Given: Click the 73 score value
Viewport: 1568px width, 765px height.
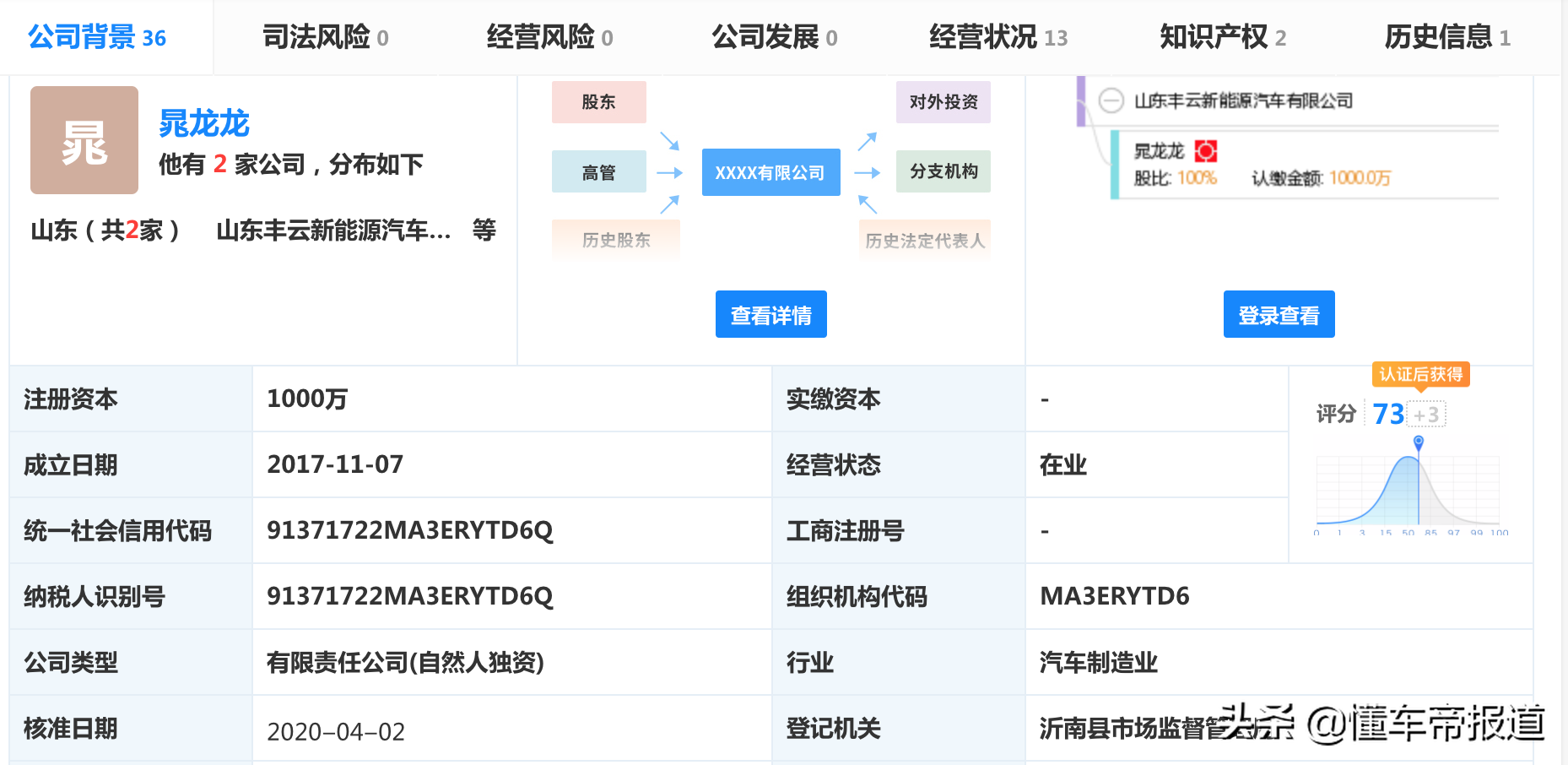Looking at the screenshot, I should point(1388,414).
